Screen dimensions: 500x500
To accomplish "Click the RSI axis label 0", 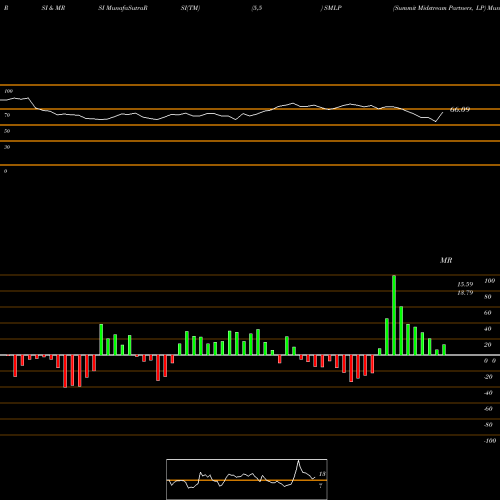I will point(5,171).
